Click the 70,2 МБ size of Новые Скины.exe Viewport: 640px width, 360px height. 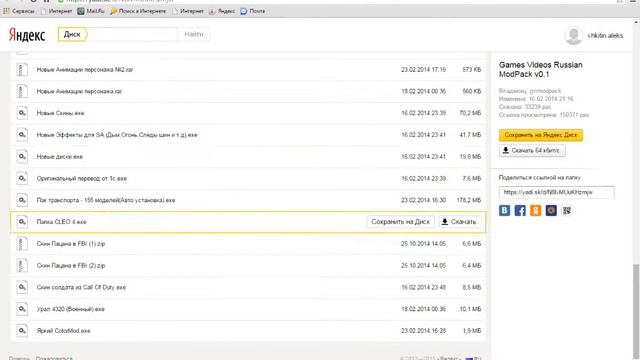coord(470,113)
